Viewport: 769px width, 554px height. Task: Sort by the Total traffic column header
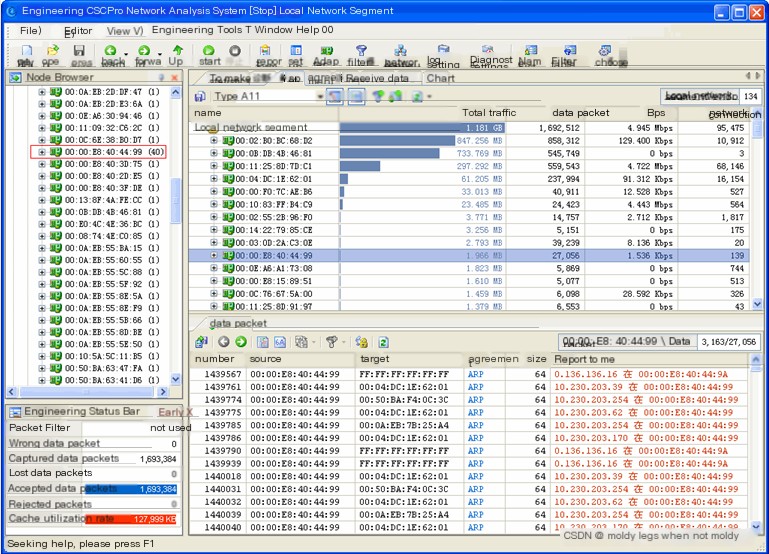489,113
